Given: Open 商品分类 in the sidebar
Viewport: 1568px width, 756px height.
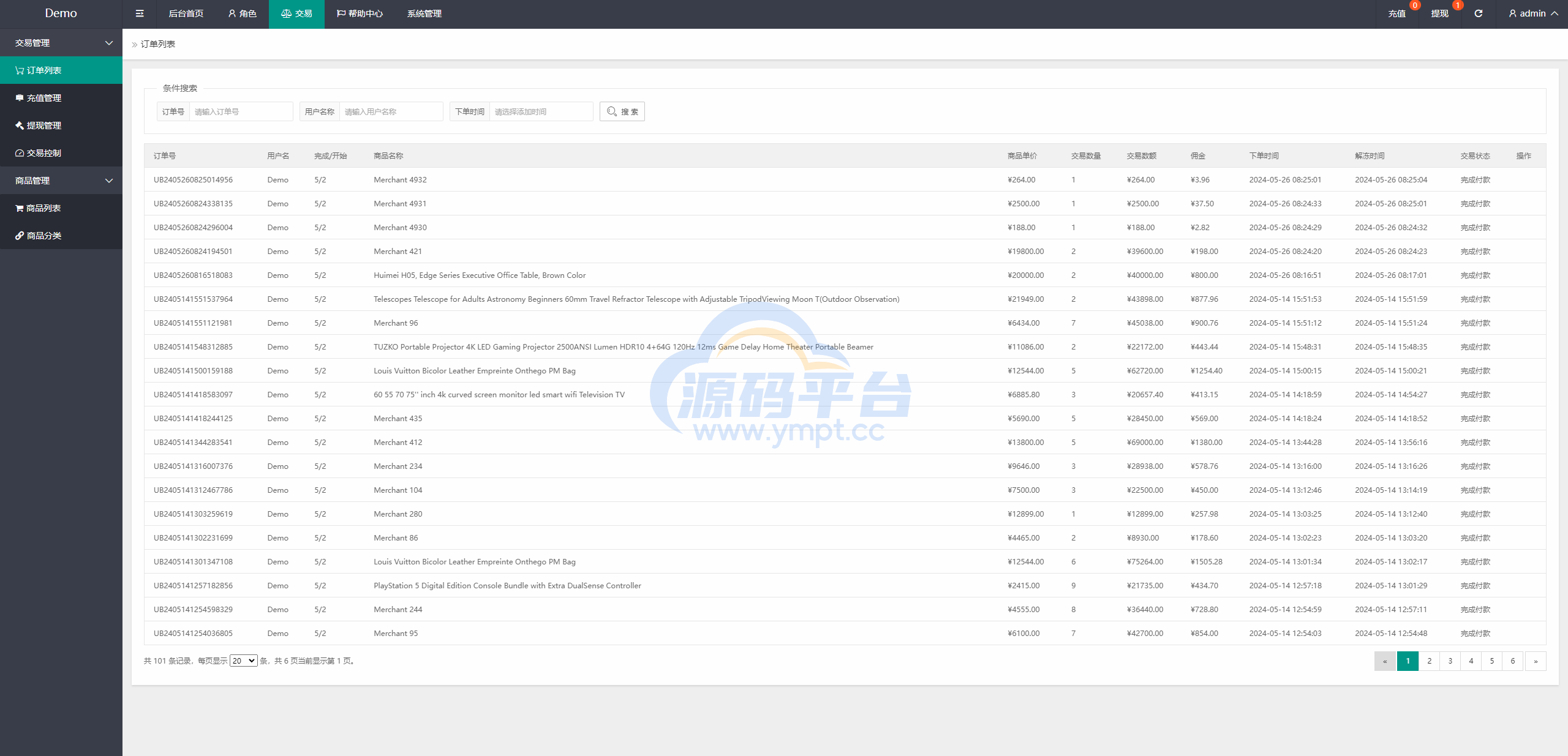Looking at the screenshot, I should click(x=61, y=236).
